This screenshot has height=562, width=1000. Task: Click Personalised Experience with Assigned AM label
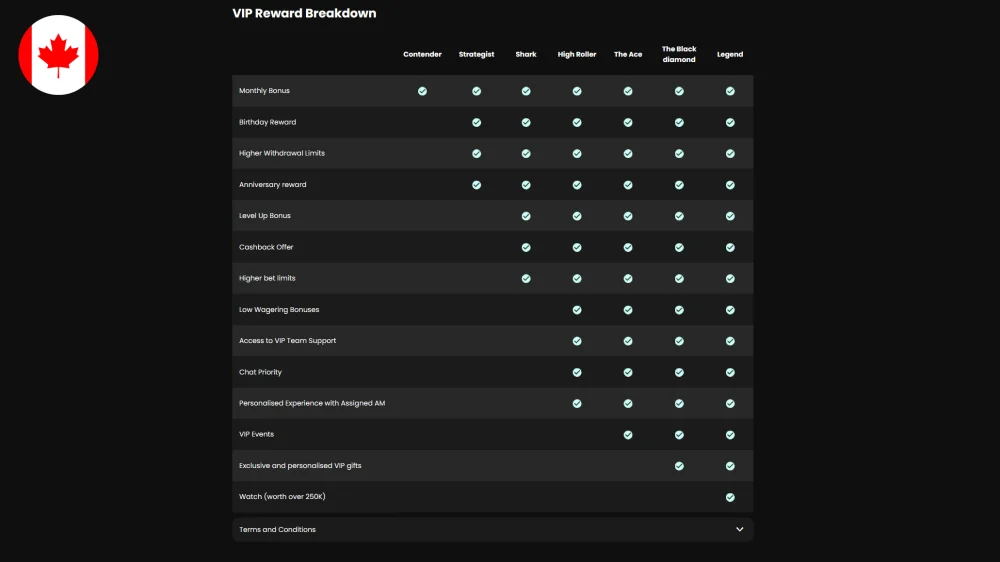[312, 403]
